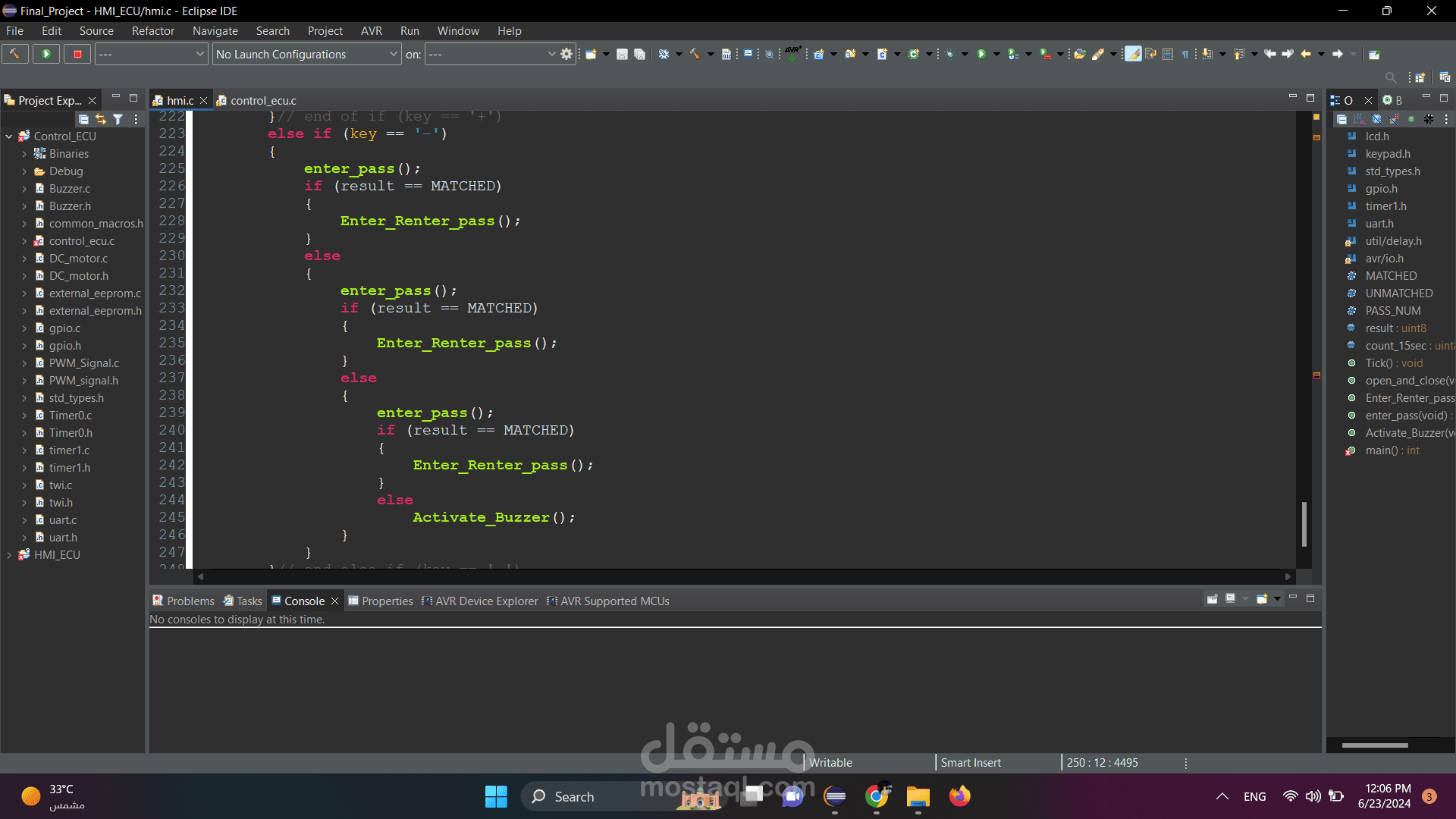Expand the Debug folder in Control_ECU
Image resolution: width=1456 pixels, height=819 pixels.
pyautogui.click(x=24, y=171)
